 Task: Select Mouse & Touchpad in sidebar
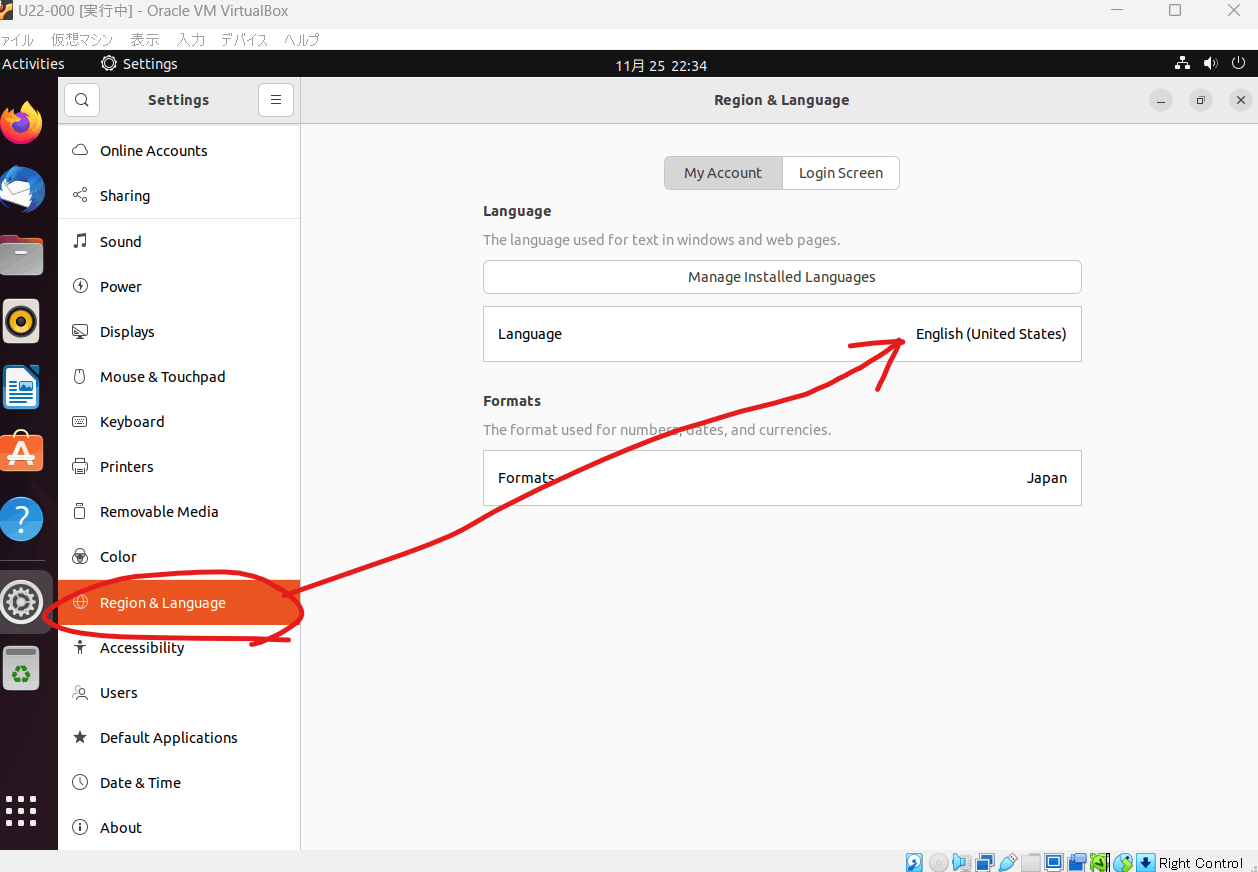pyautogui.click(x=179, y=377)
